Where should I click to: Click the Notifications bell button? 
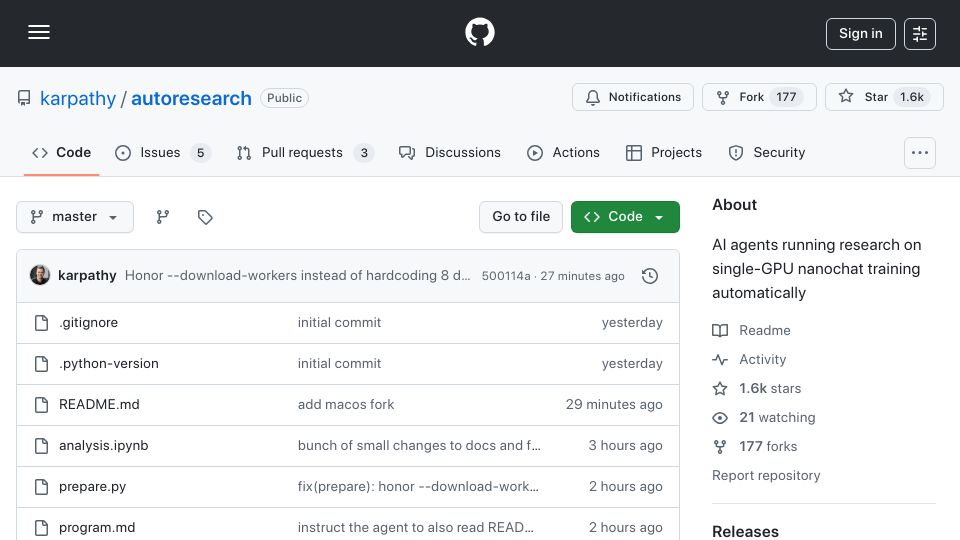point(632,97)
